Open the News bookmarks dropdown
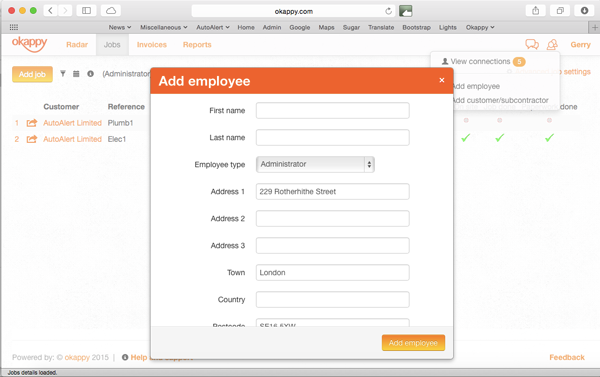This screenshot has height=377, width=600. tap(120, 27)
